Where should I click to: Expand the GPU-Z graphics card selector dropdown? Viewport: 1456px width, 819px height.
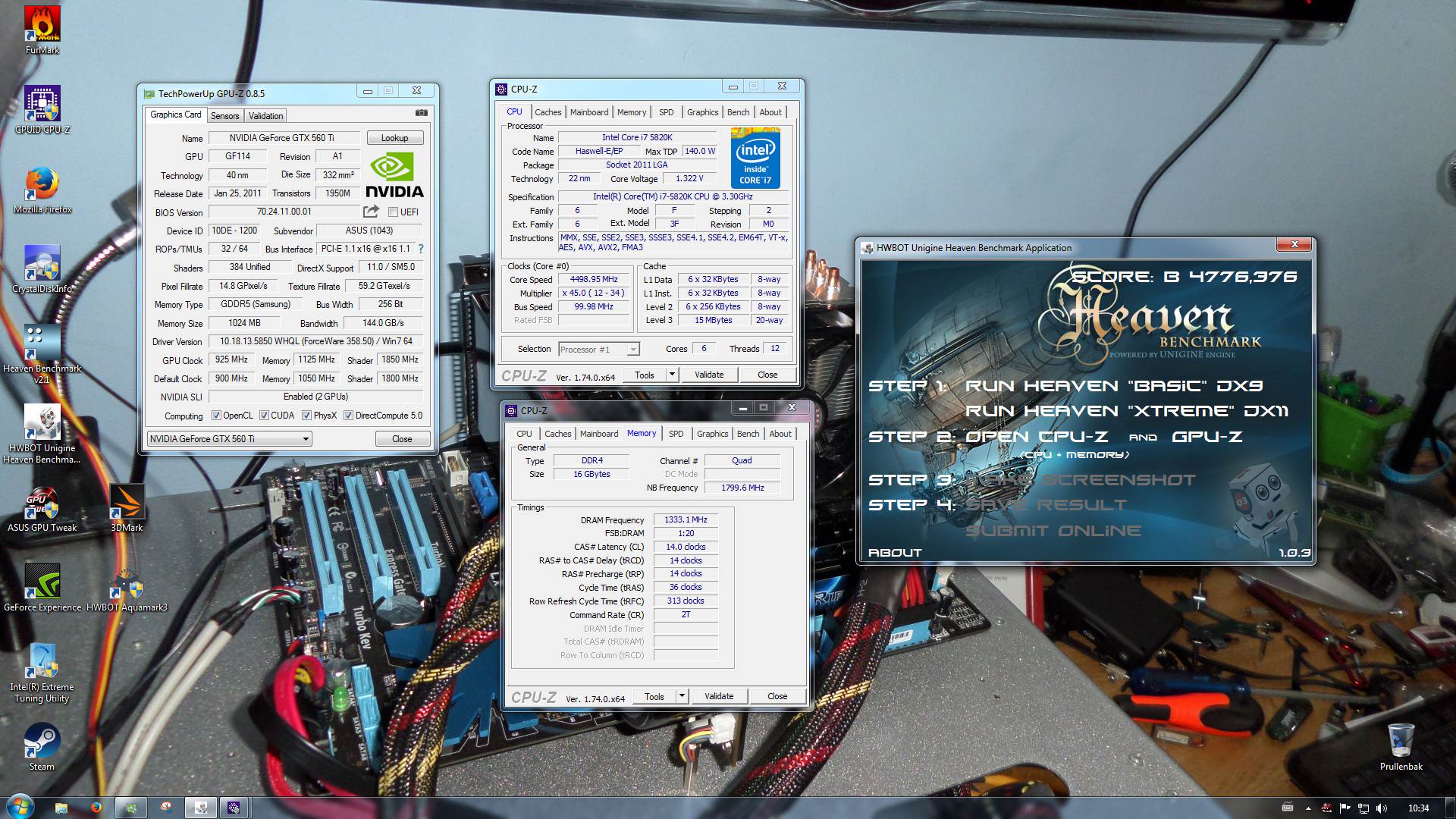[x=306, y=439]
